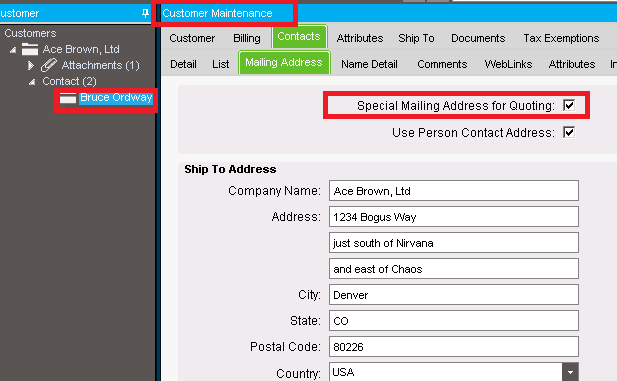Click the address line 'and east of Chaos'
The width and height of the screenshot is (617, 381).
[x=454, y=269]
